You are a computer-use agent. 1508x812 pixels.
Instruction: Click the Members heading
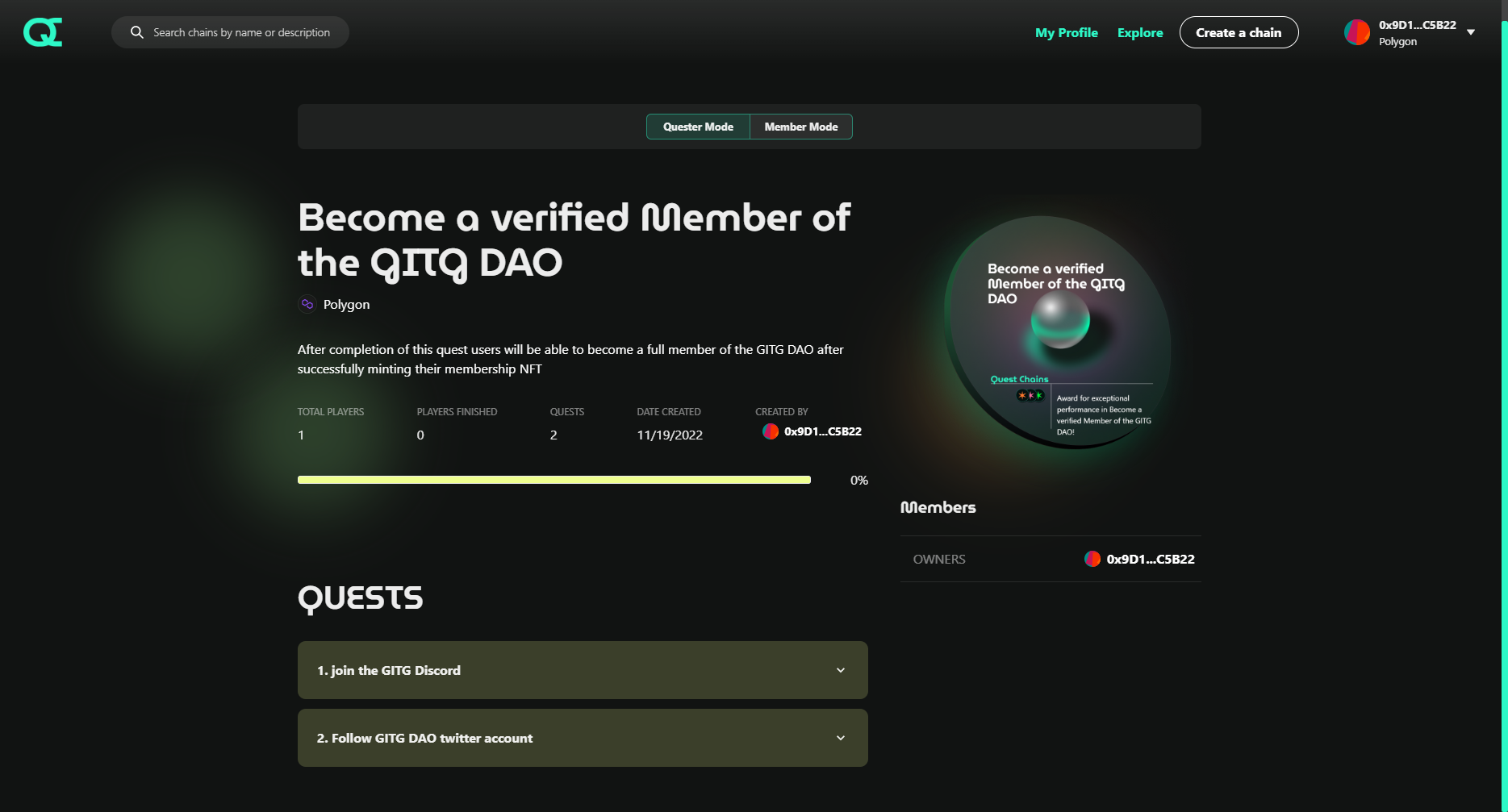click(x=938, y=507)
